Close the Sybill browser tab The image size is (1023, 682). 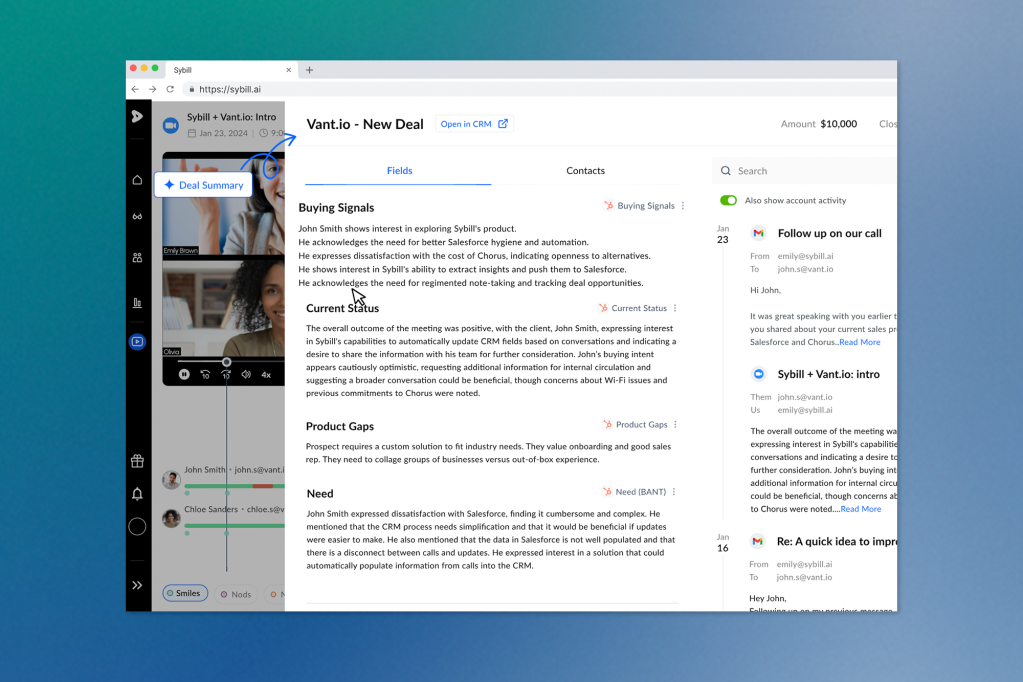288,70
